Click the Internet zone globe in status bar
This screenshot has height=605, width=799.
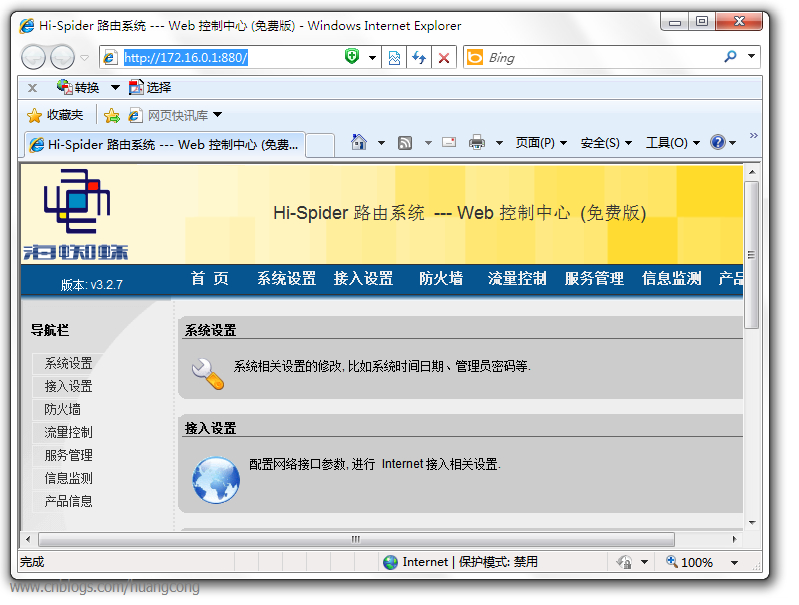click(390, 562)
